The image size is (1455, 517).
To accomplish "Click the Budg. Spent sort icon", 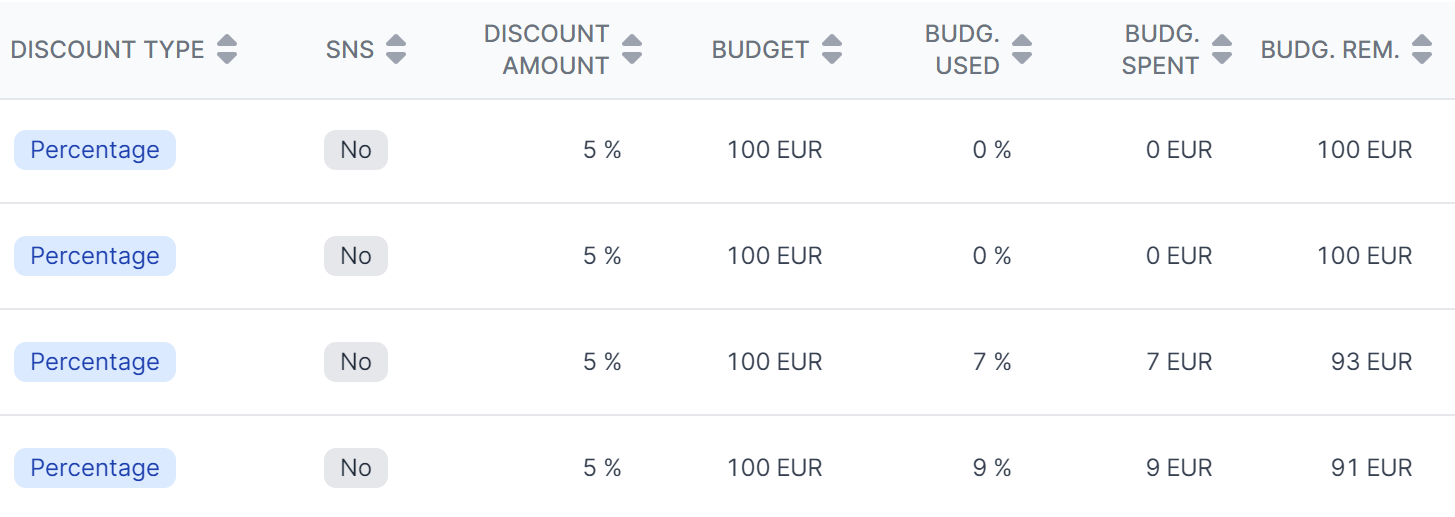I will point(1221,50).
